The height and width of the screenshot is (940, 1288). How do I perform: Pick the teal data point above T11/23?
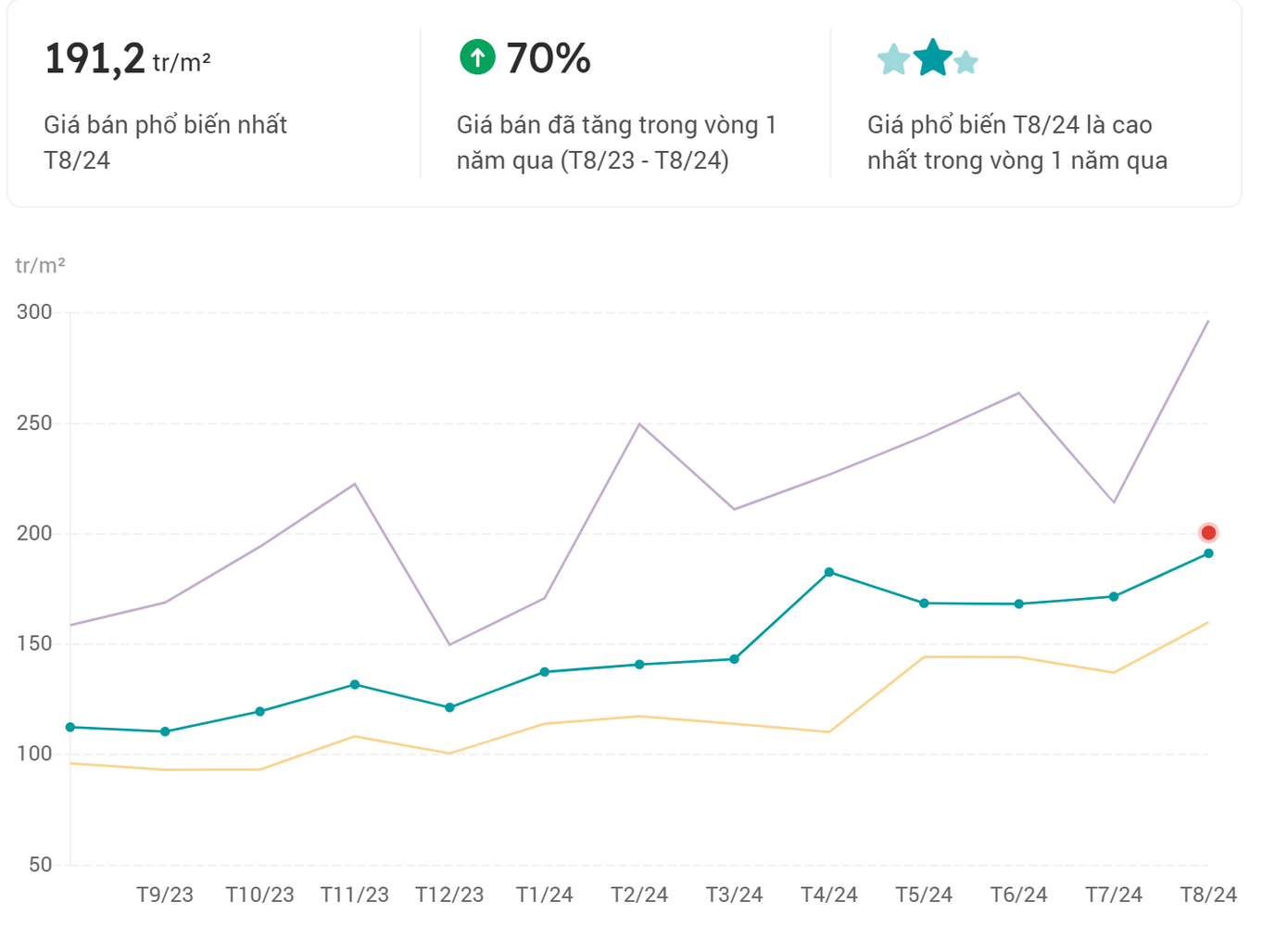pos(355,685)
